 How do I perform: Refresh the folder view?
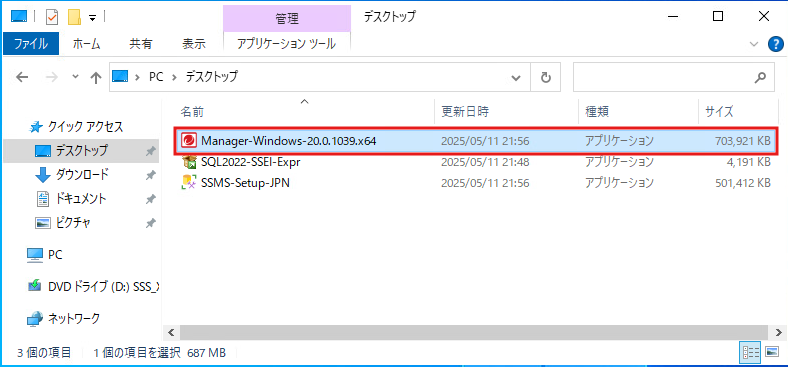(x=546, y=77)
